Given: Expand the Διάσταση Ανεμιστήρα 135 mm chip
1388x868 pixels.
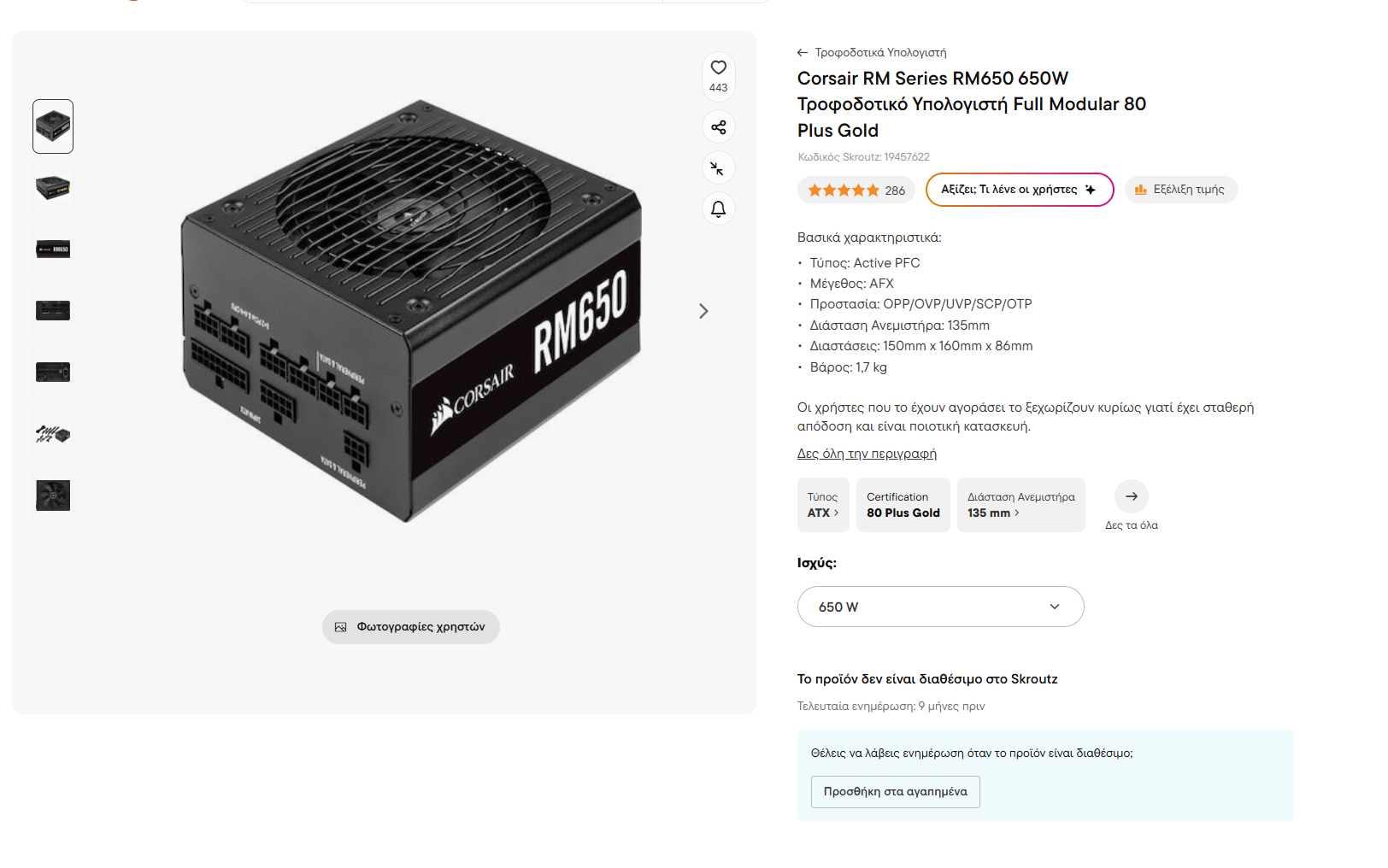Looking at the screenshot, I should coord(1020,505).
